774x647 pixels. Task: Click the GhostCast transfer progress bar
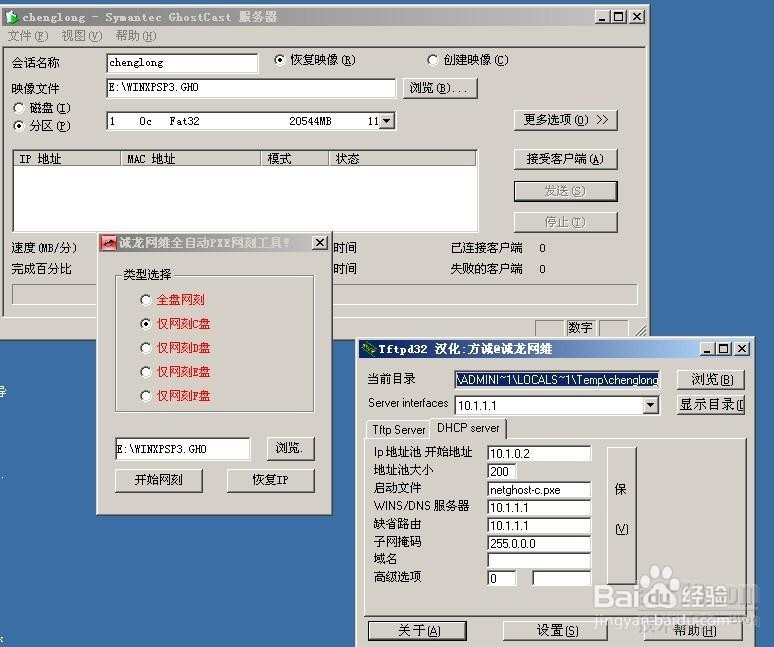pos(324,295)
